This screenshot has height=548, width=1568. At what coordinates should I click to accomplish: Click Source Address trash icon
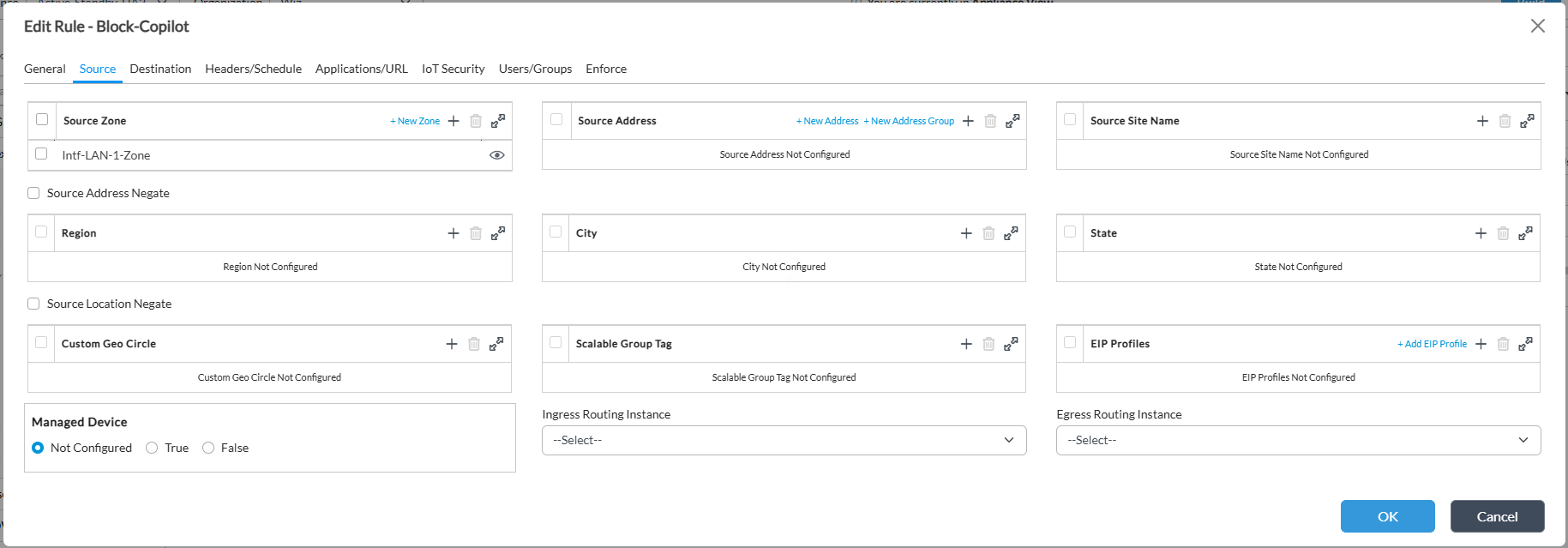tap(990, 121)
